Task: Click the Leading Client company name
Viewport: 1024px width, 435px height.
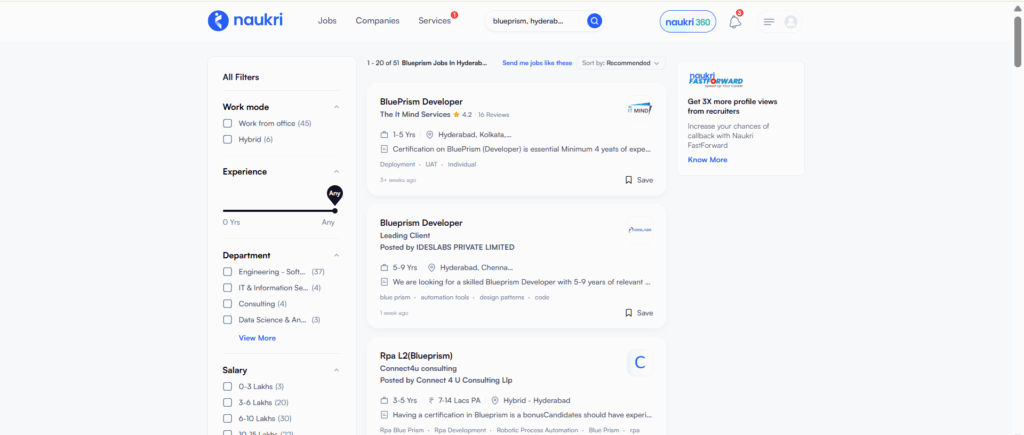Action: pyautogui.click(x=405, y=236)
